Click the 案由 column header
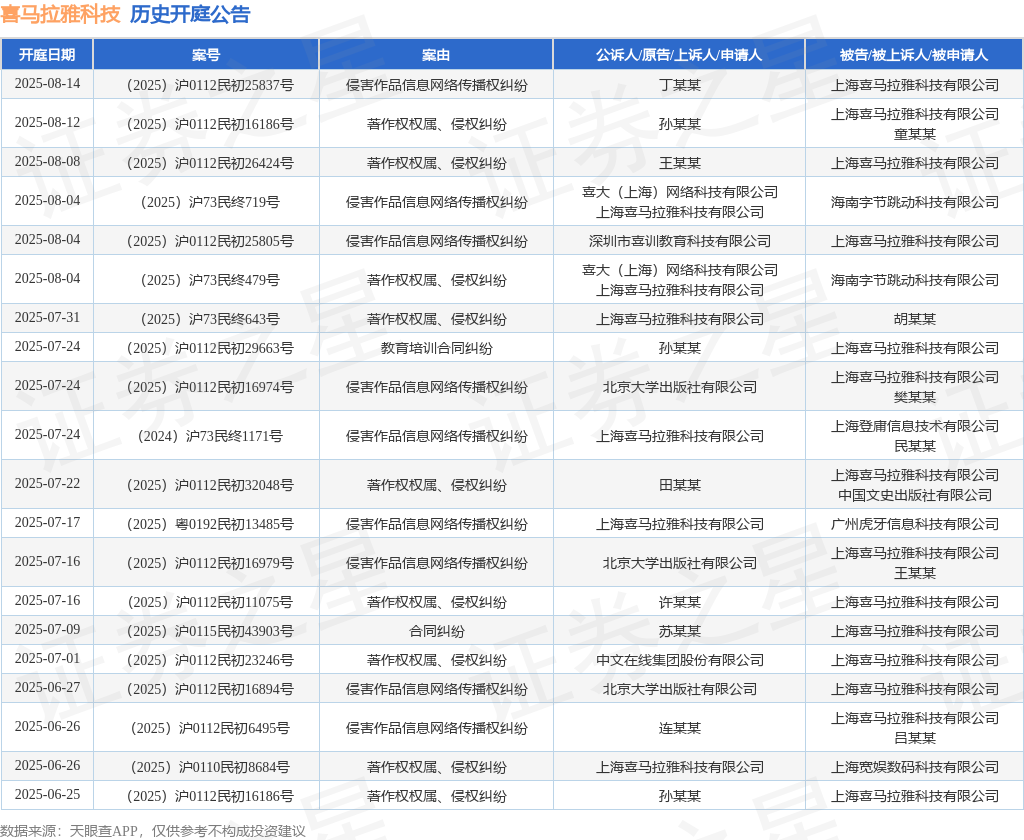 click(436, 55)
